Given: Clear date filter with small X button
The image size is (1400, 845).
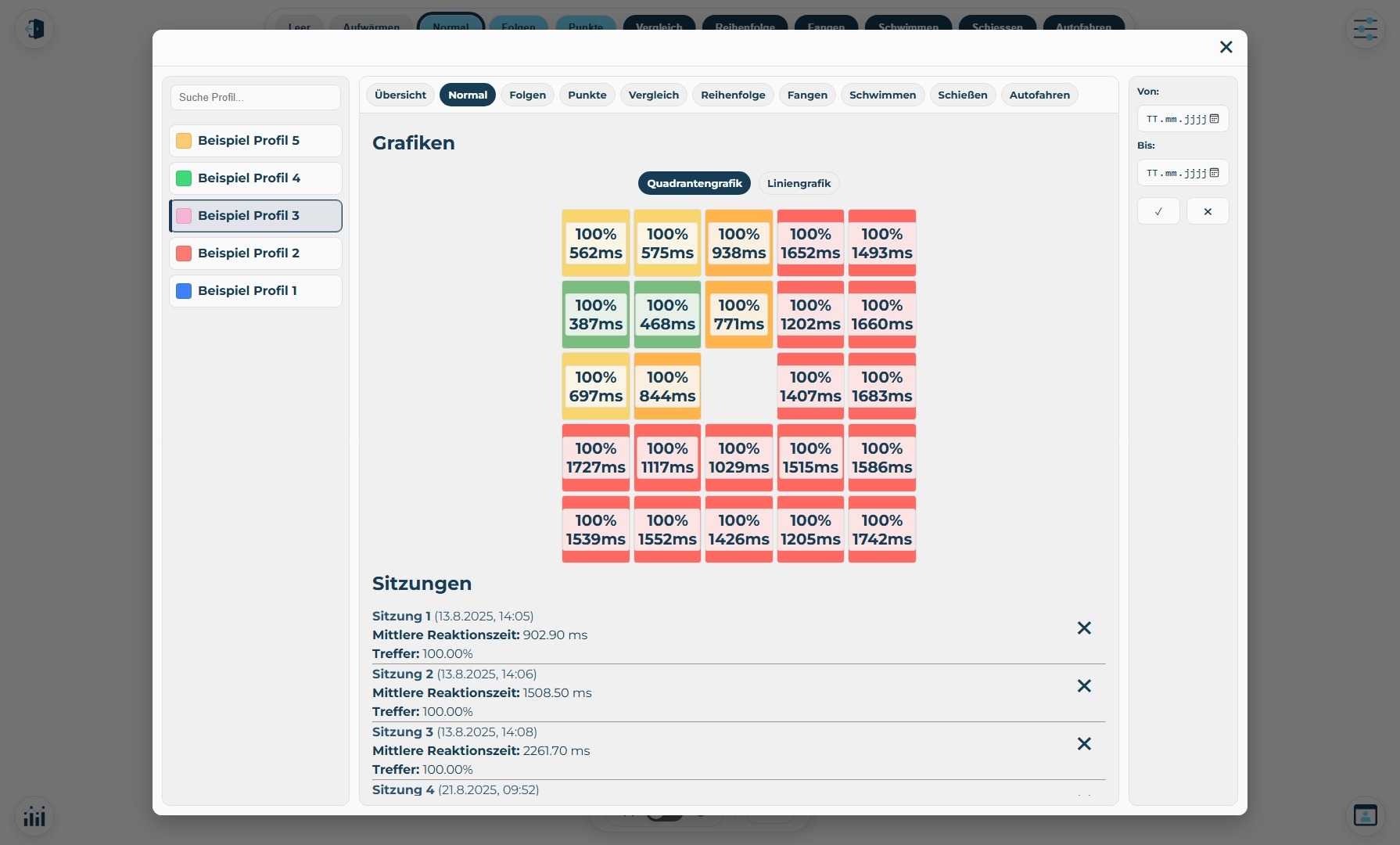Looking at the screenshot, I should [x=1207, y=211].
